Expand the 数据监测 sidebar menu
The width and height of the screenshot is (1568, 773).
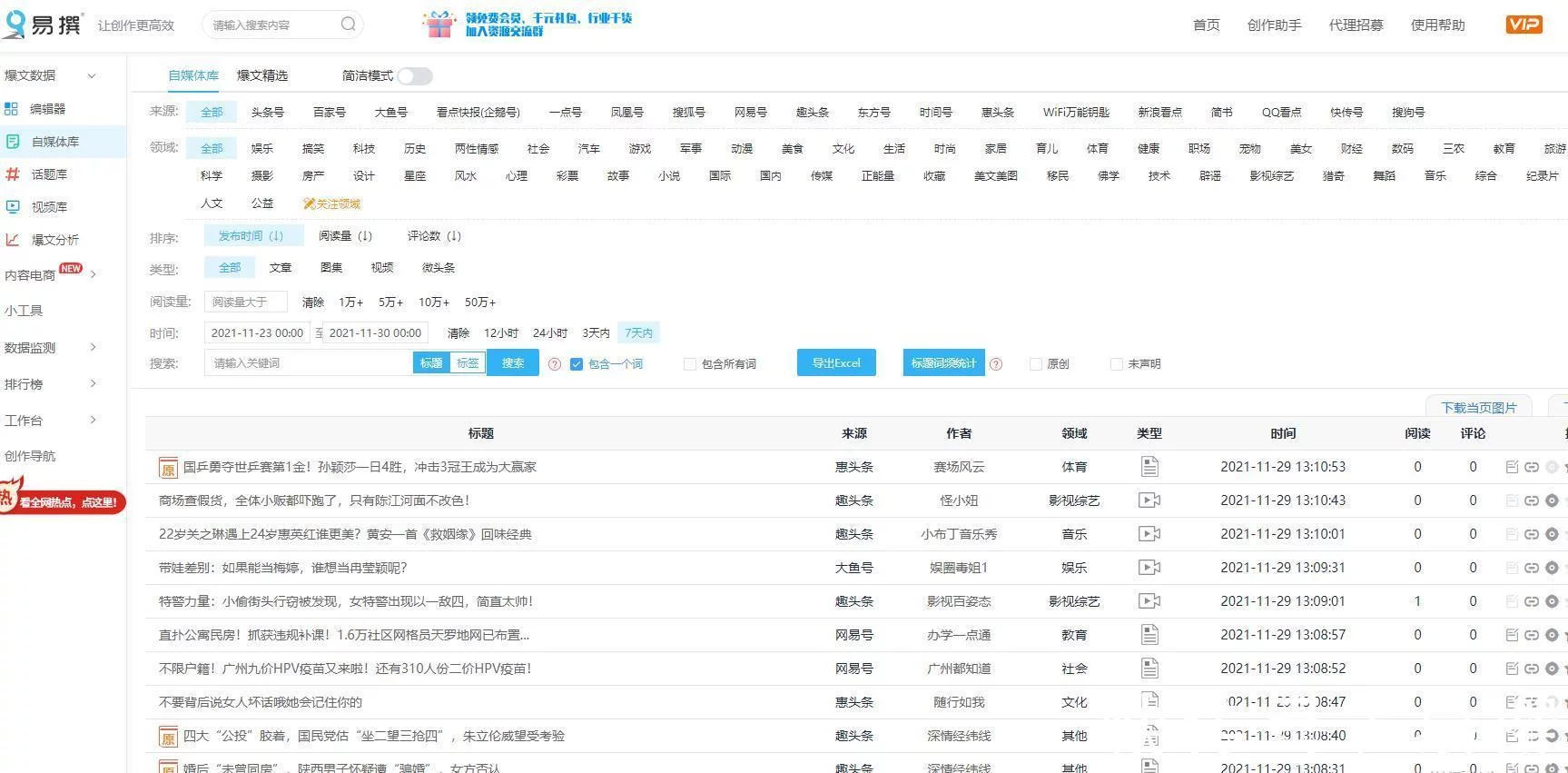pos(93,348)
